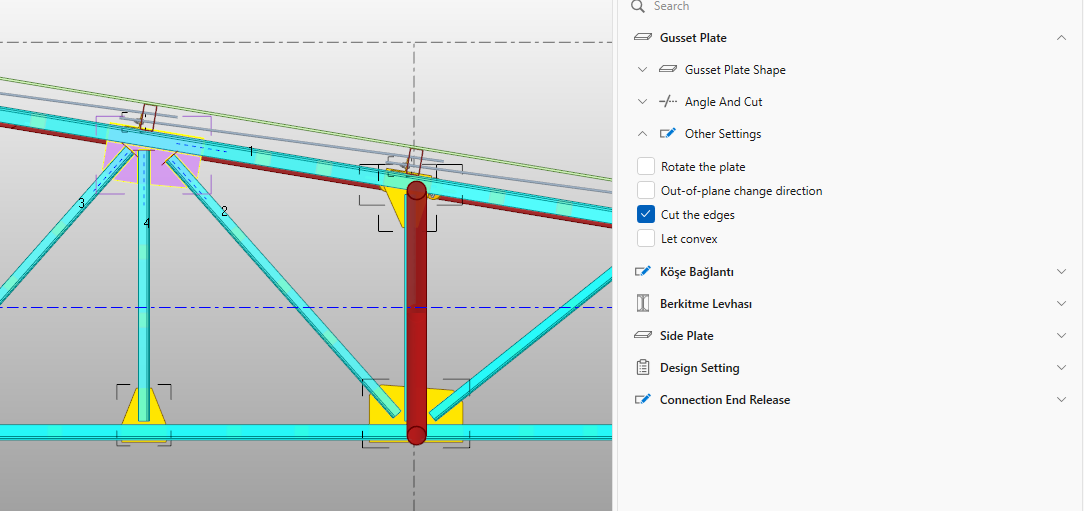Click the Other Settings pencil icon
The height and width of the screenshot is (511, 1084).
point(668,134)
